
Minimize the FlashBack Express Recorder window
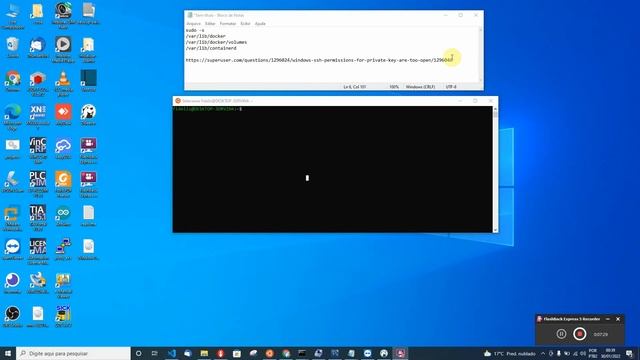point(608,319)
